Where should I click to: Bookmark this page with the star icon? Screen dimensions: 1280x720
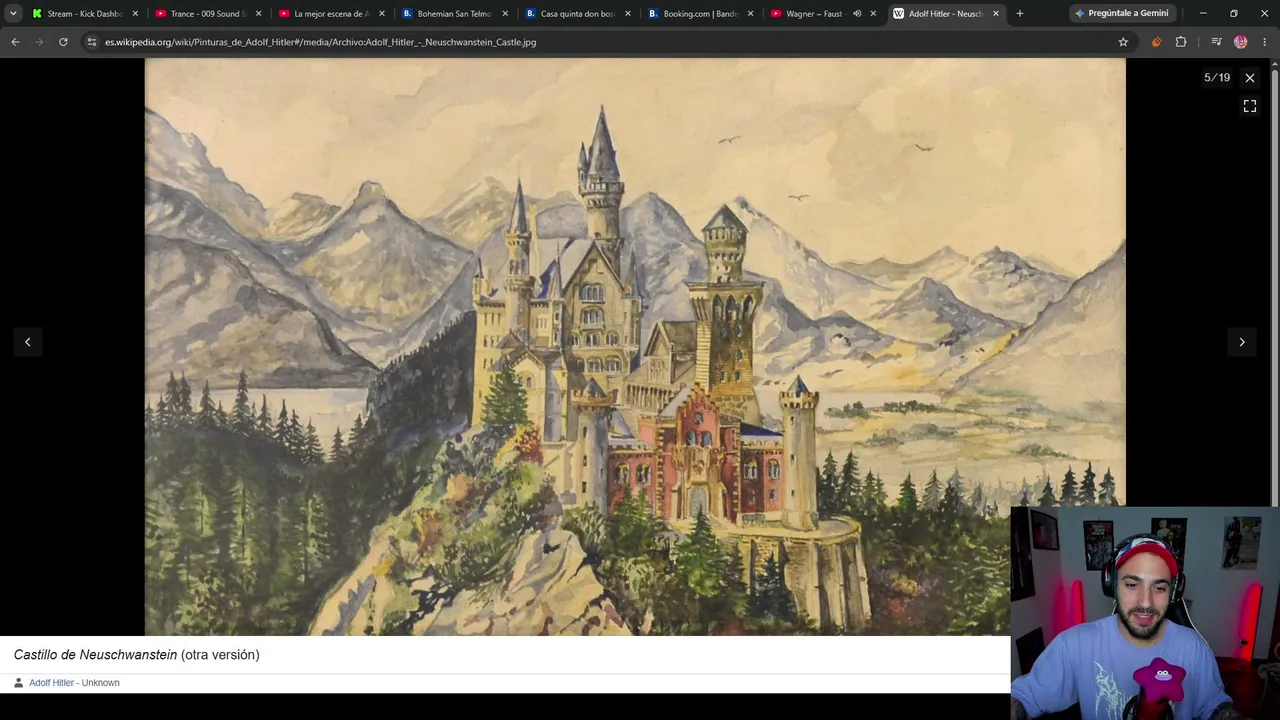pos(1123,42)
